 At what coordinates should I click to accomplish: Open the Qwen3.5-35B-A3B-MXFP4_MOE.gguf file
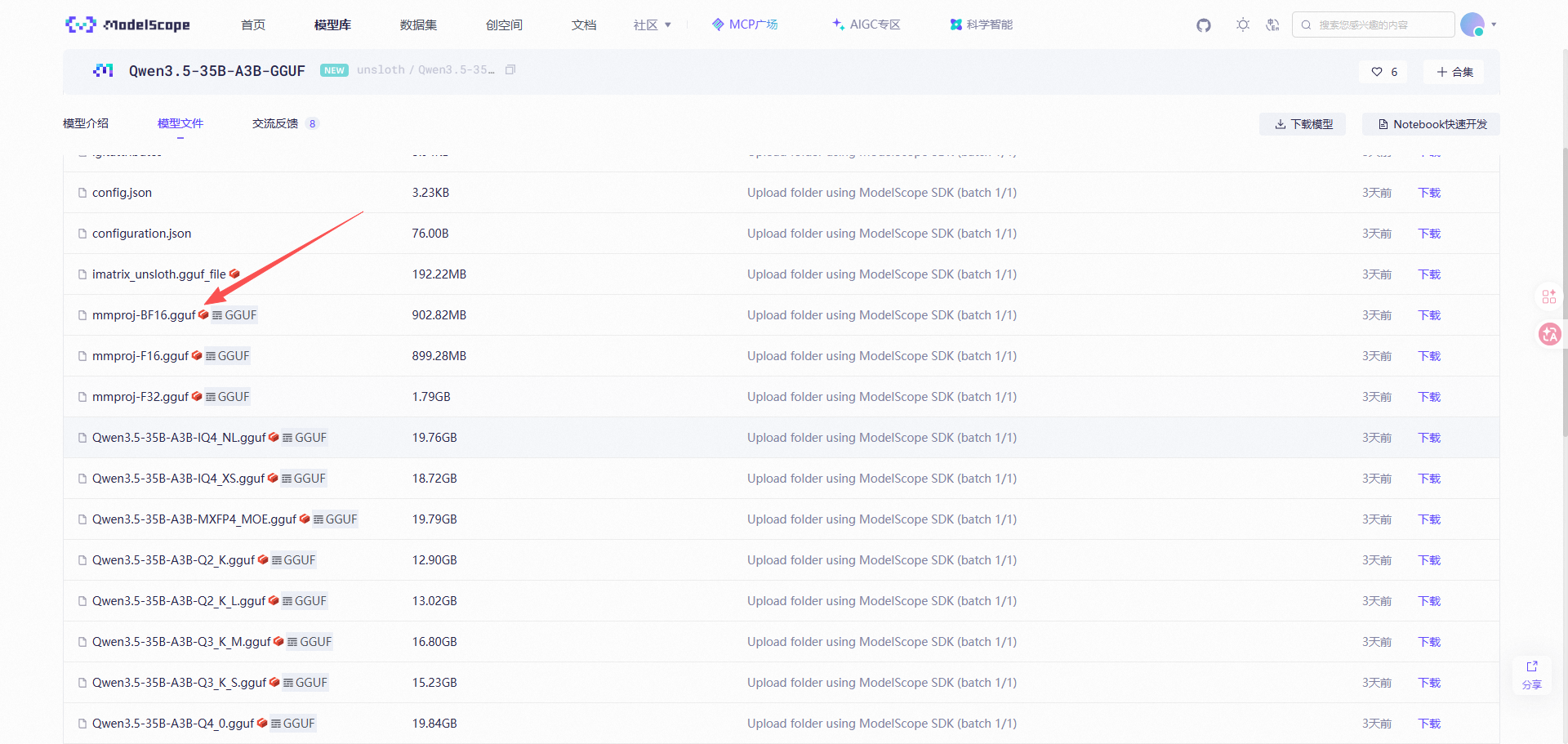point(194,519)
